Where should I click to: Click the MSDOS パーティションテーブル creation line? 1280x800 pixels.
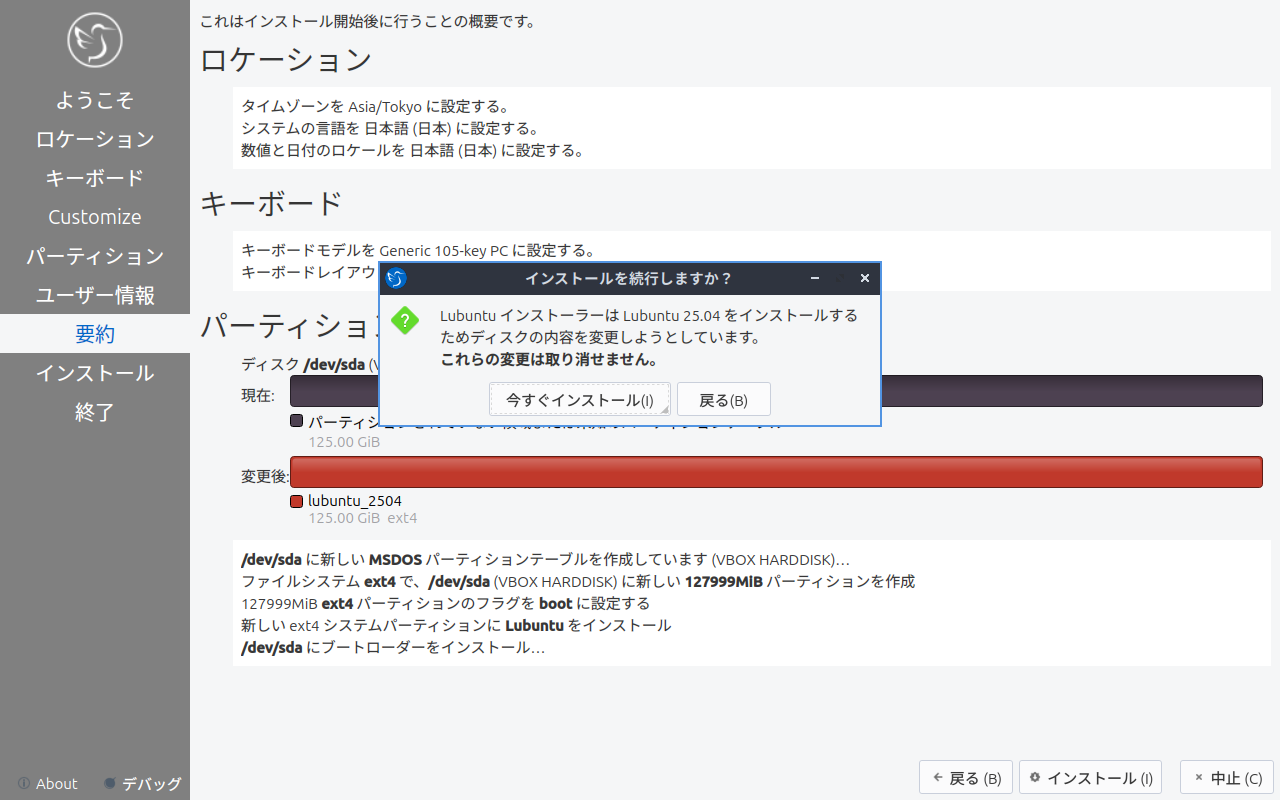pyautogui.click(x=546, y=559)
